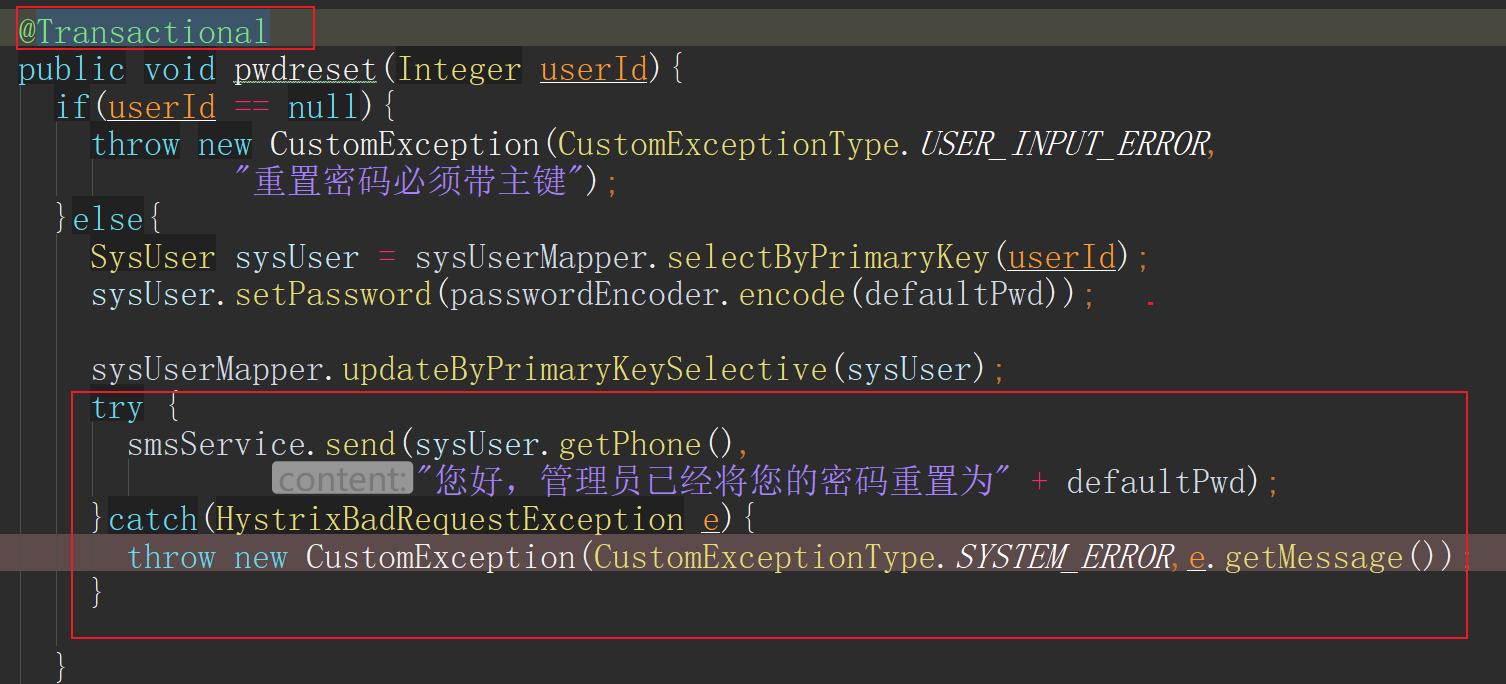Click the @Transactional annotation
Screen dimensions: 1506x684
[x=144, y=32]
